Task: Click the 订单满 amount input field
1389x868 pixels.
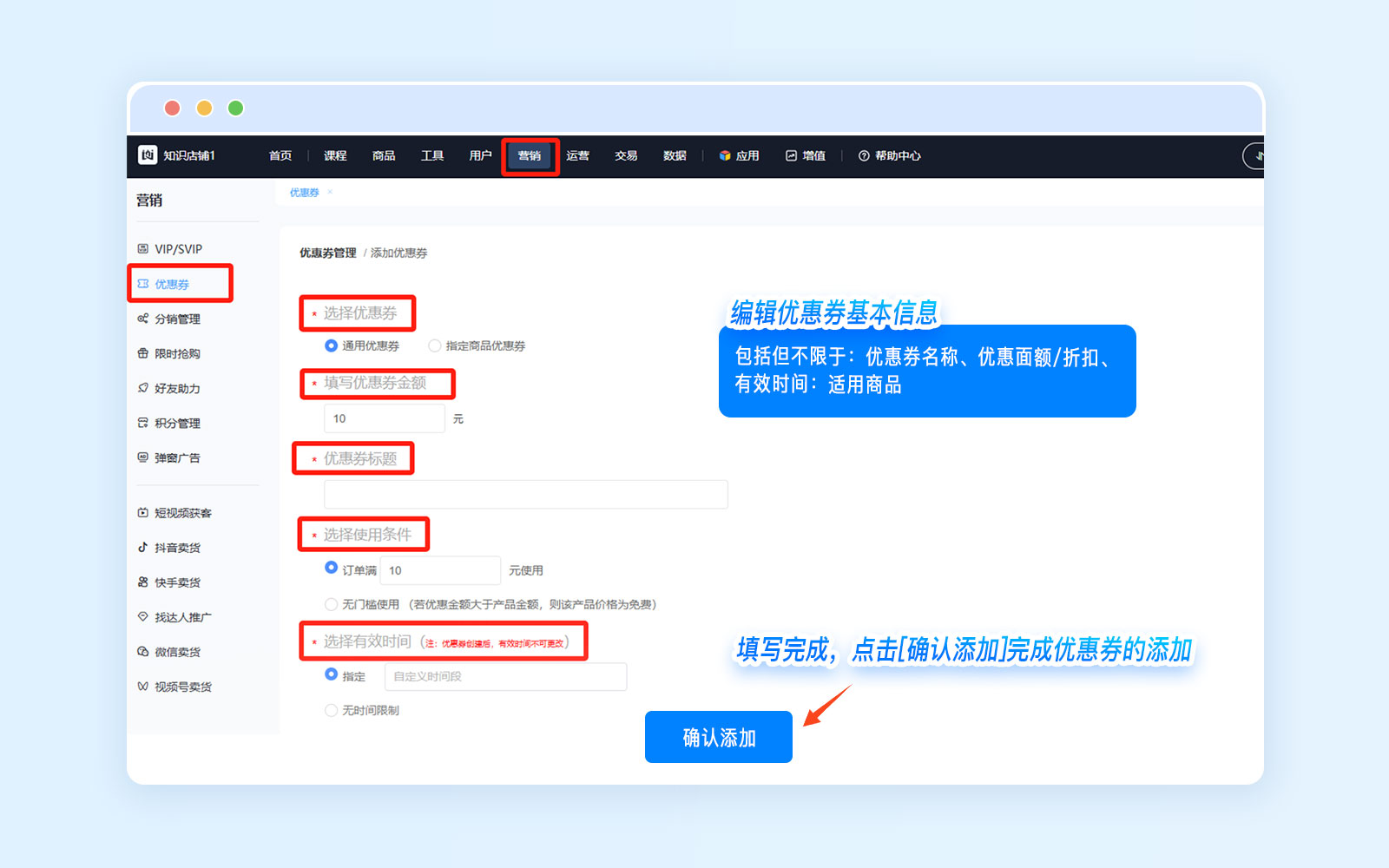Action: tap(440, 570)
